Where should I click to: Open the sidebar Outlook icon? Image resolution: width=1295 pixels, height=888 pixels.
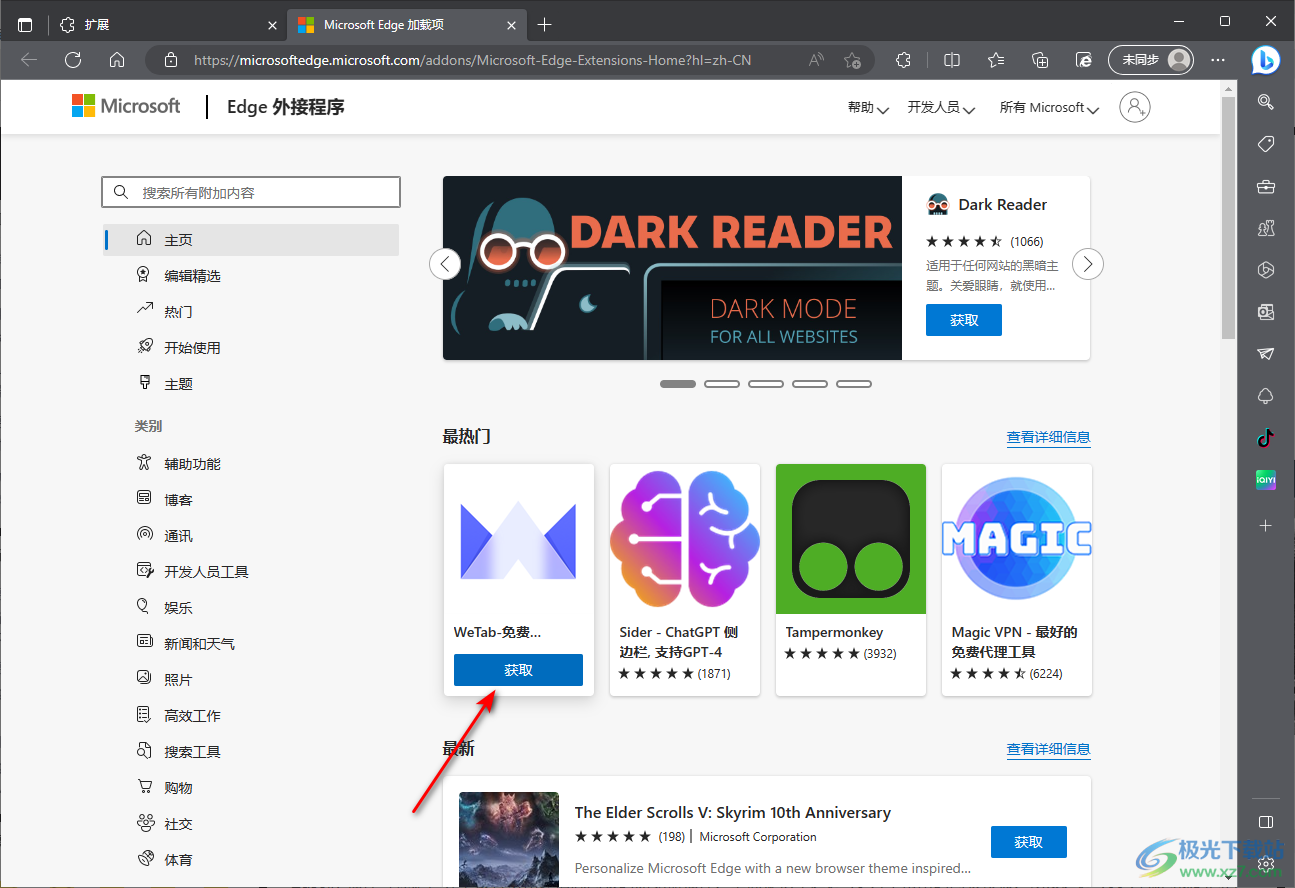pyautogui.click(x=1266, y=312)
